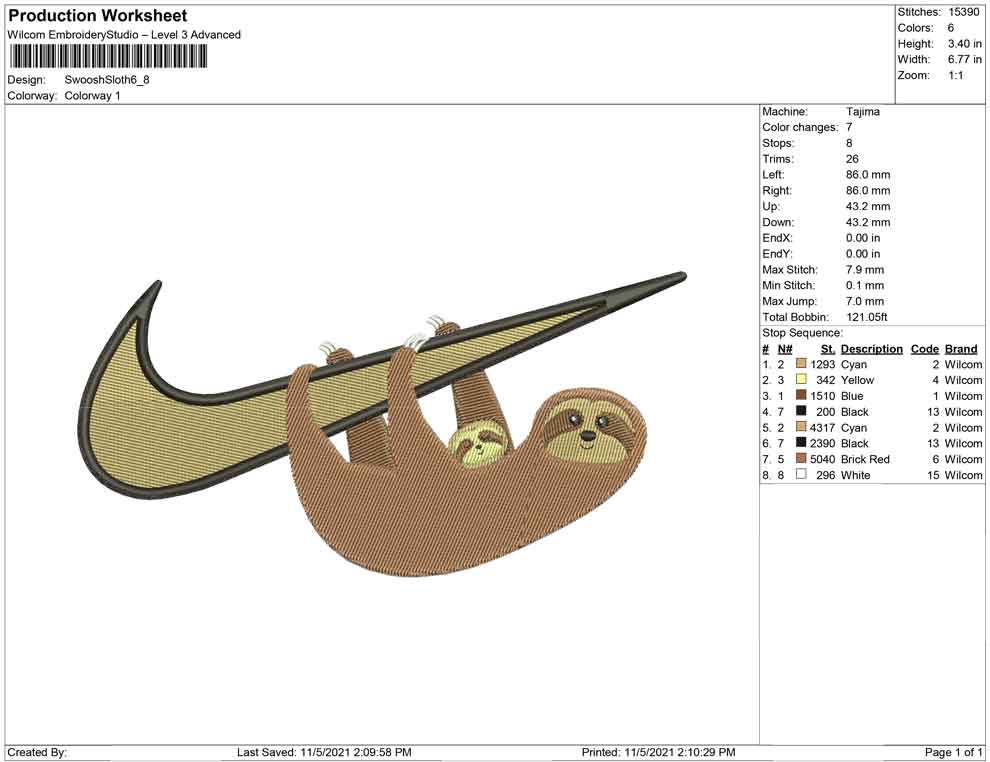
Task: Click the 'Created By:' footer label
Action: 37,752
